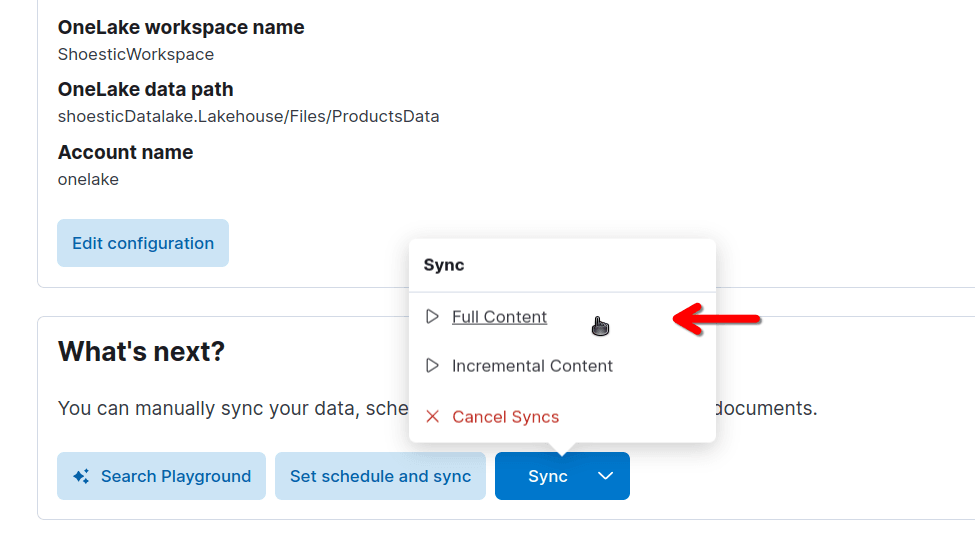The image size is (975, 544).
Task: Click the blue Sync button label
Action: [x=547, y=476]
